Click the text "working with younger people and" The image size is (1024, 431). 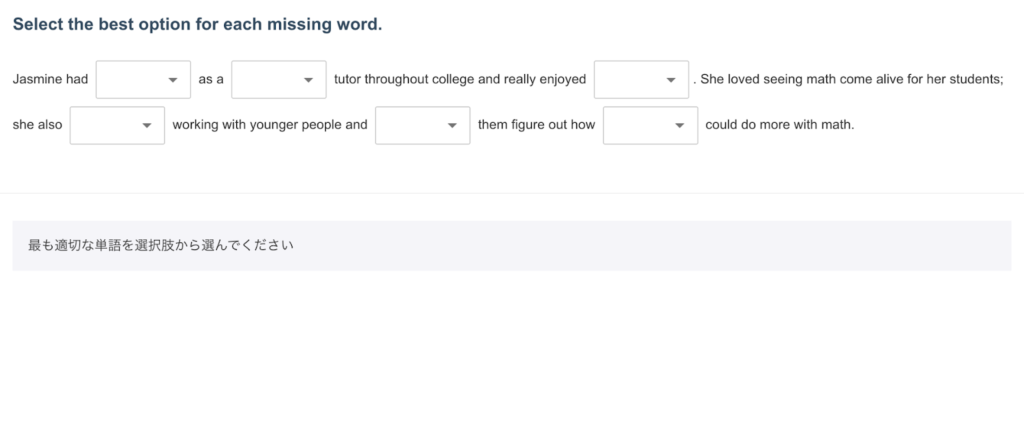[x=270, y=126]
